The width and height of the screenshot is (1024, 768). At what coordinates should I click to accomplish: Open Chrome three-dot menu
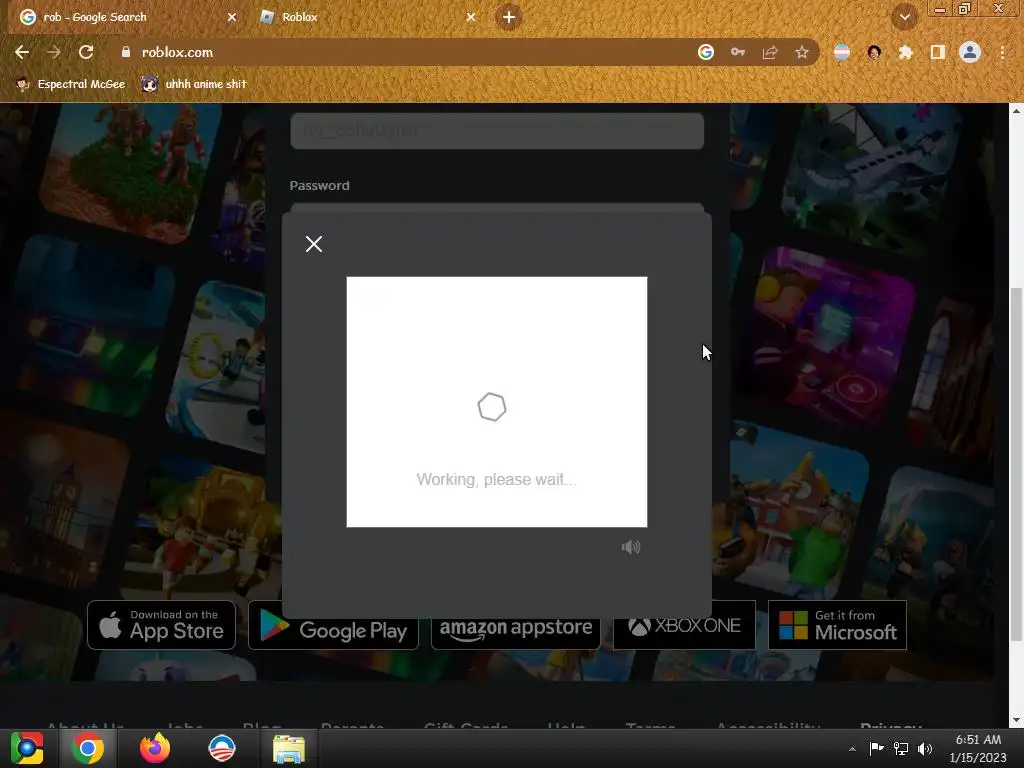pyautogui.click(x=1002, y=52)
